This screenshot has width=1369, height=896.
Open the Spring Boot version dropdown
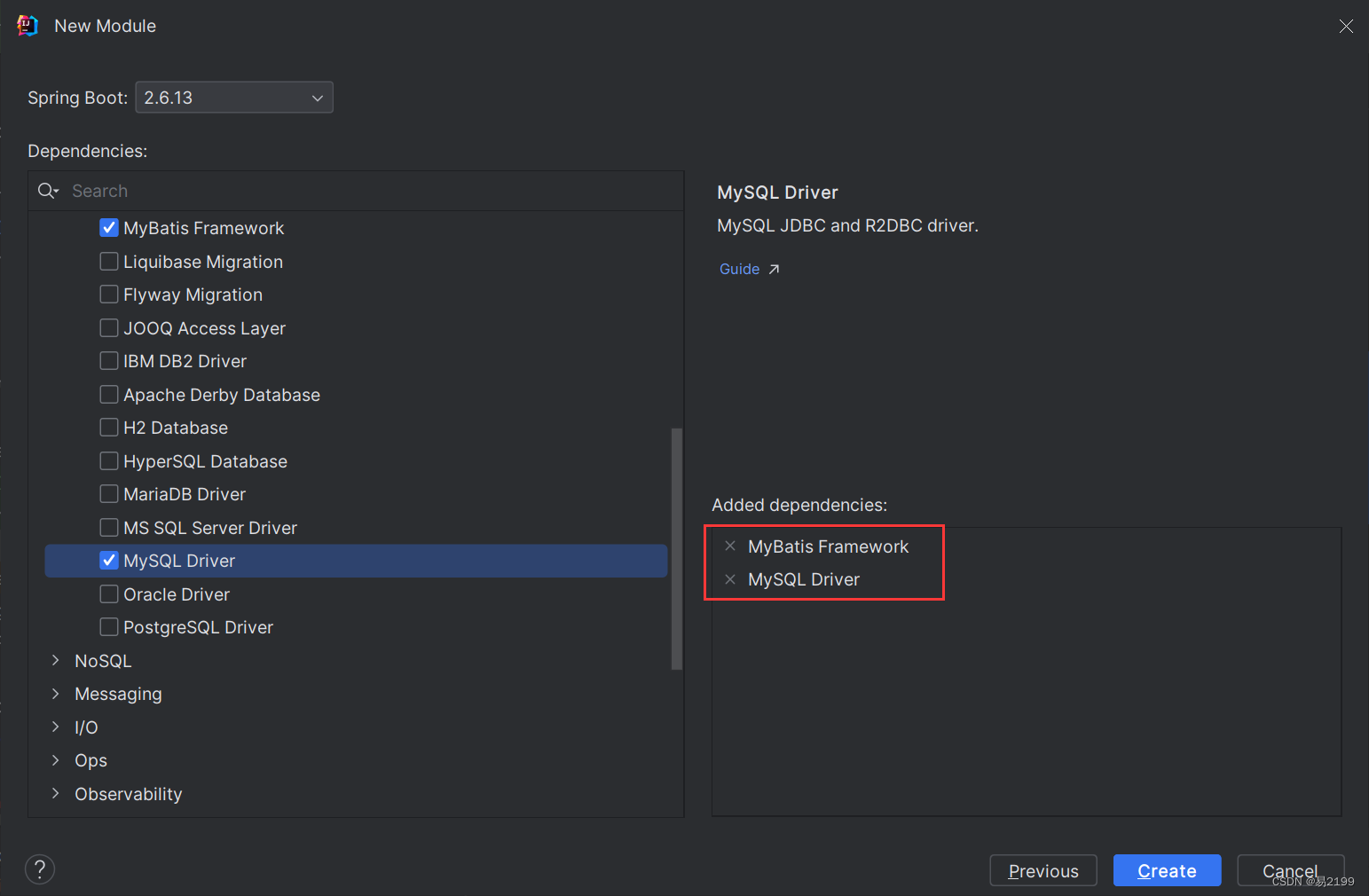pyautogui.click(x=317, y=98)
